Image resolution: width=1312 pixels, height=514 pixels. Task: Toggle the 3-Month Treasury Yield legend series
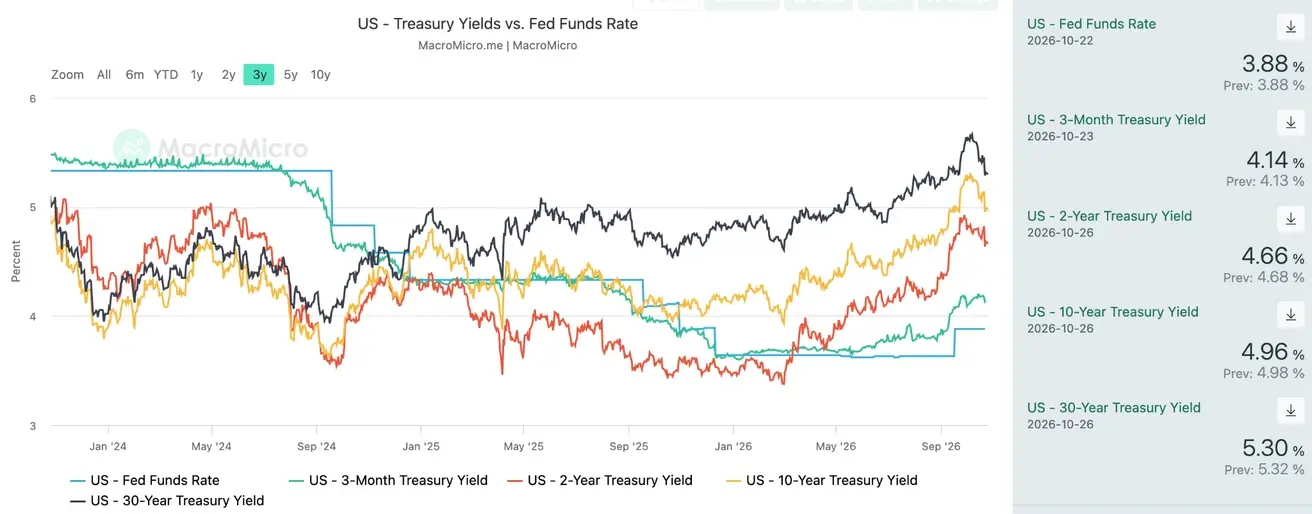388,480
